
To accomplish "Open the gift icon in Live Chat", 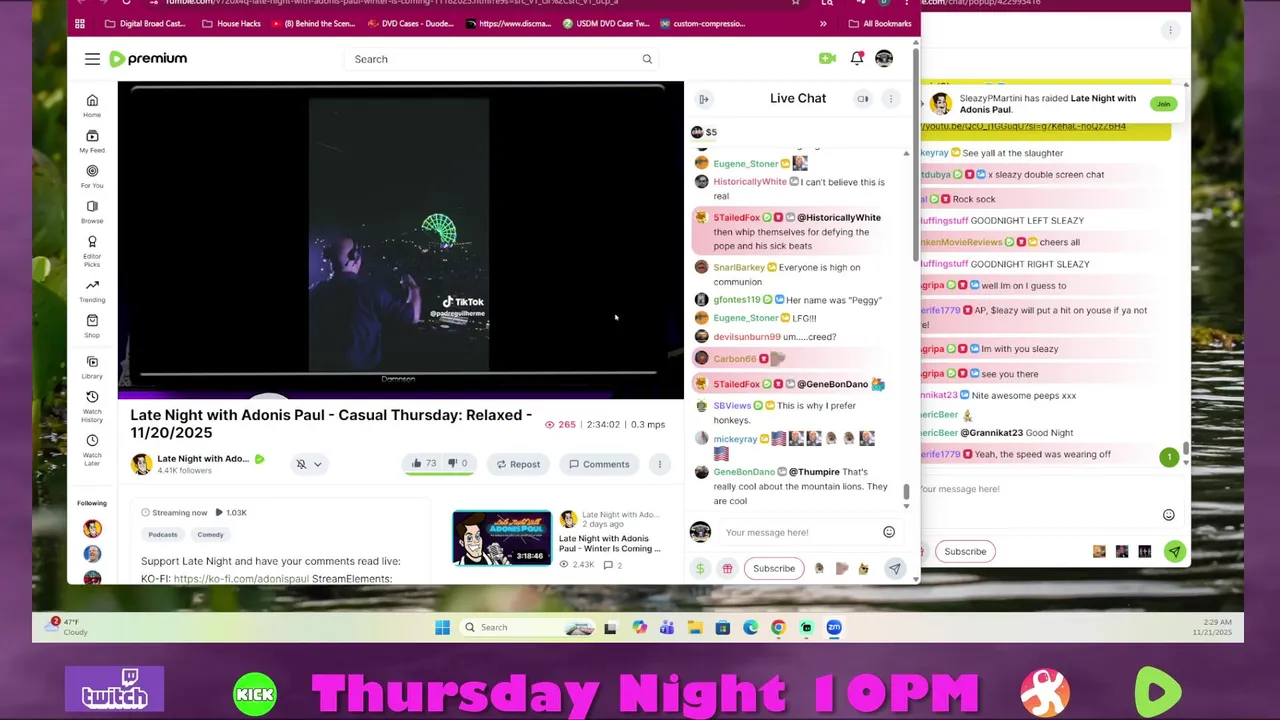I will click(727, 569).
